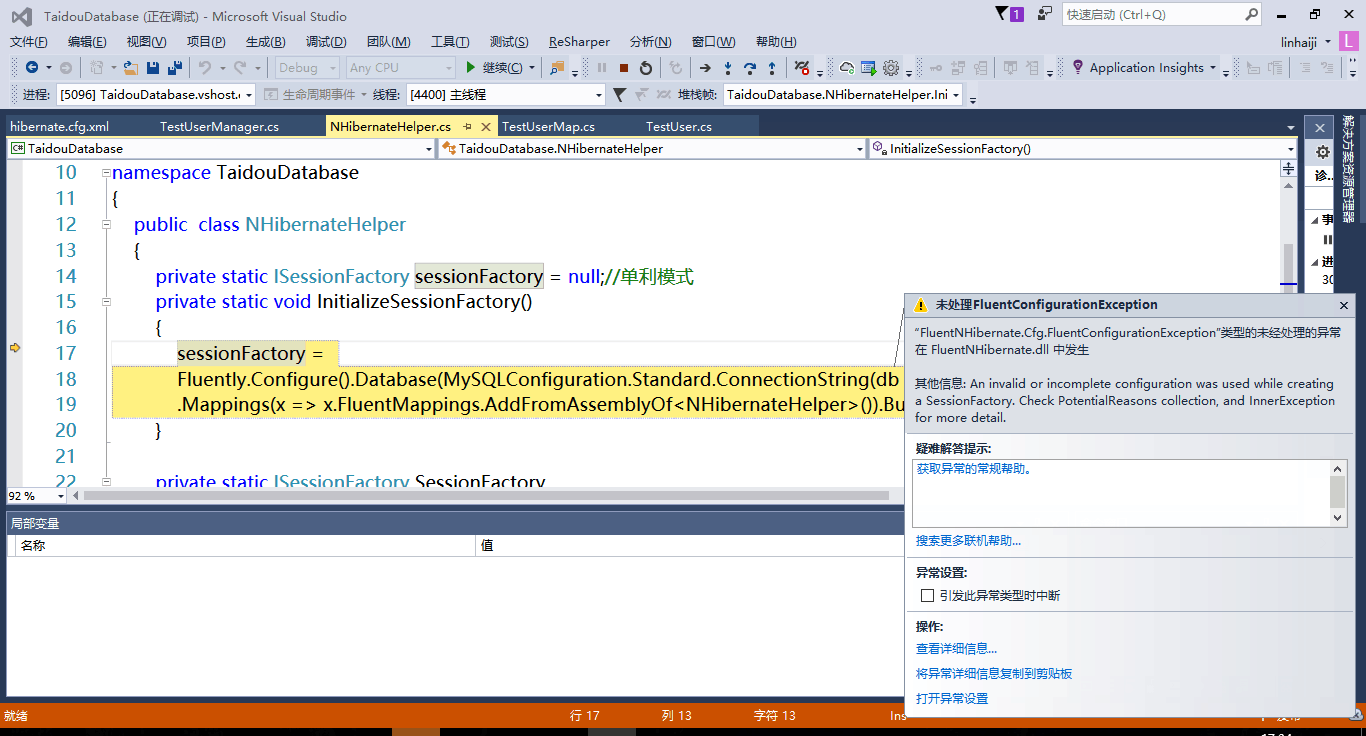Click the Find in Files toolbar icon
1366x736 pixels.
click(x=557, y=68)
